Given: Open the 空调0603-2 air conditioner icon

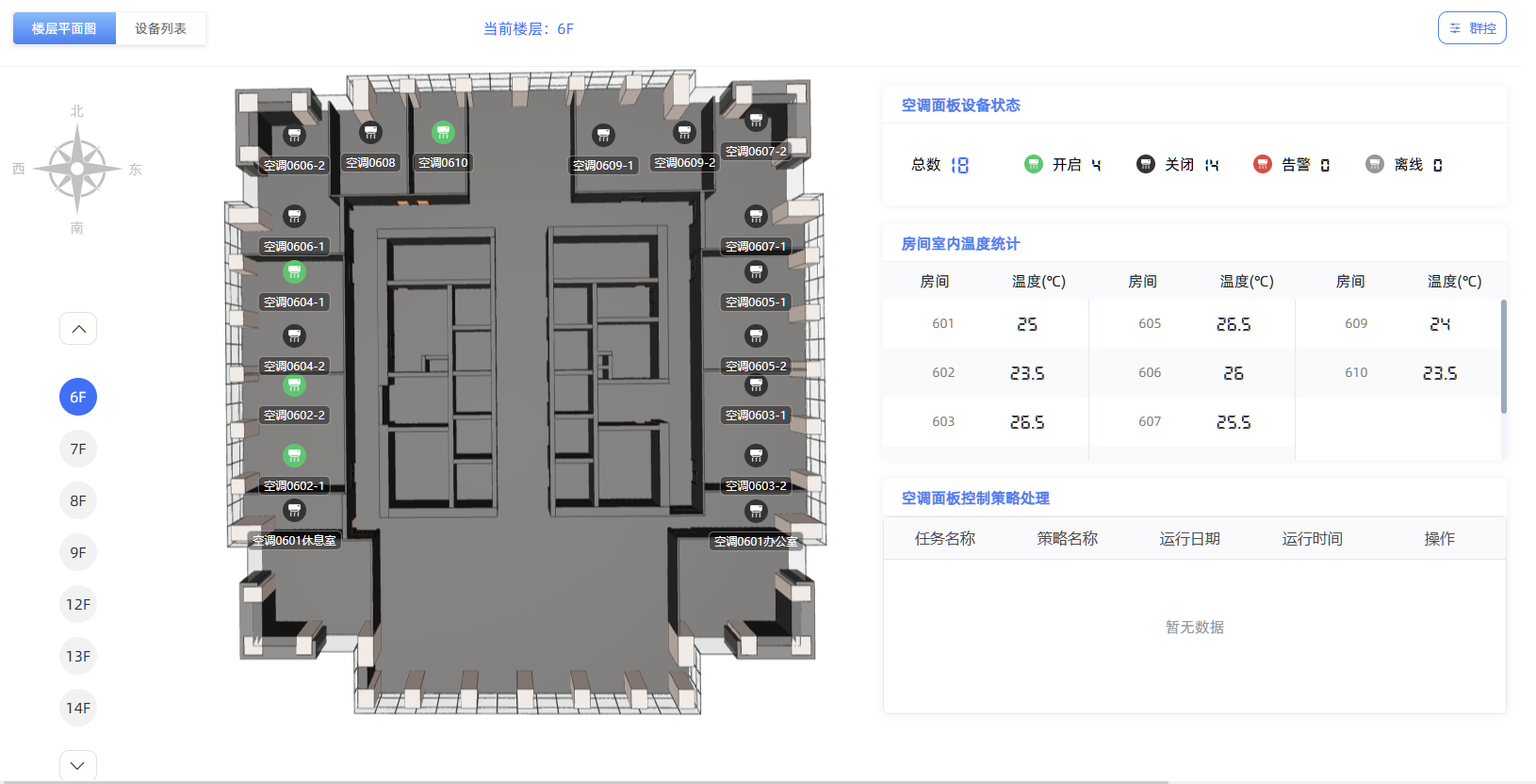Looking at the screenshot, I should click(x=756, y=456).
